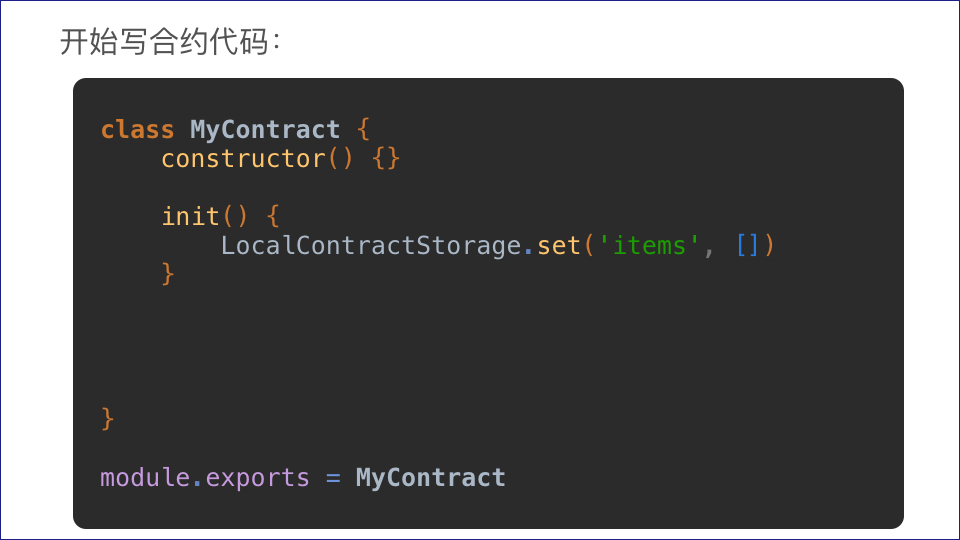Screen dimensions: 960x540
Task: Click the closing brace of the class
Action: (108, 418)
